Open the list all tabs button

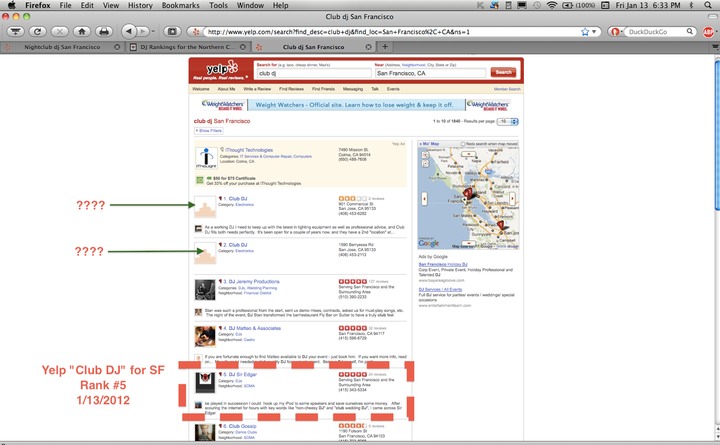715,47
